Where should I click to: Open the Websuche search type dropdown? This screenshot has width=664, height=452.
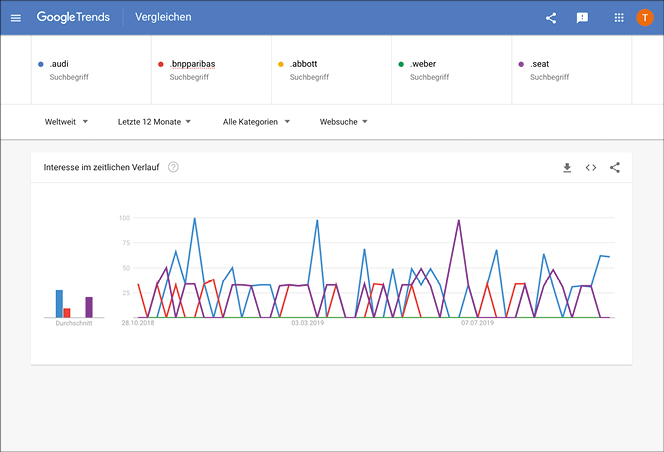pos(343,122)
